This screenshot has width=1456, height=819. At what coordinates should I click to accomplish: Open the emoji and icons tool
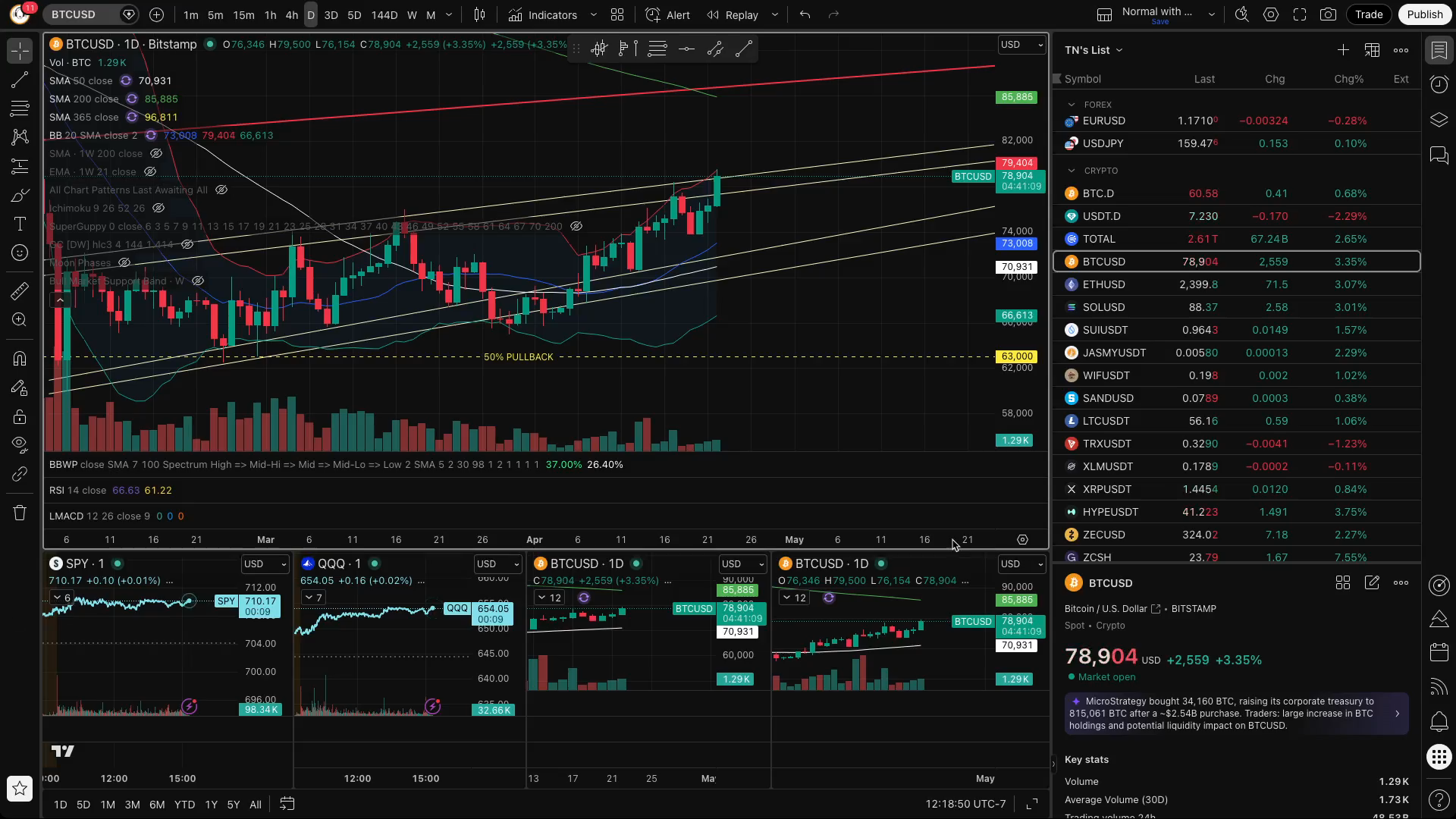[20, 253]
